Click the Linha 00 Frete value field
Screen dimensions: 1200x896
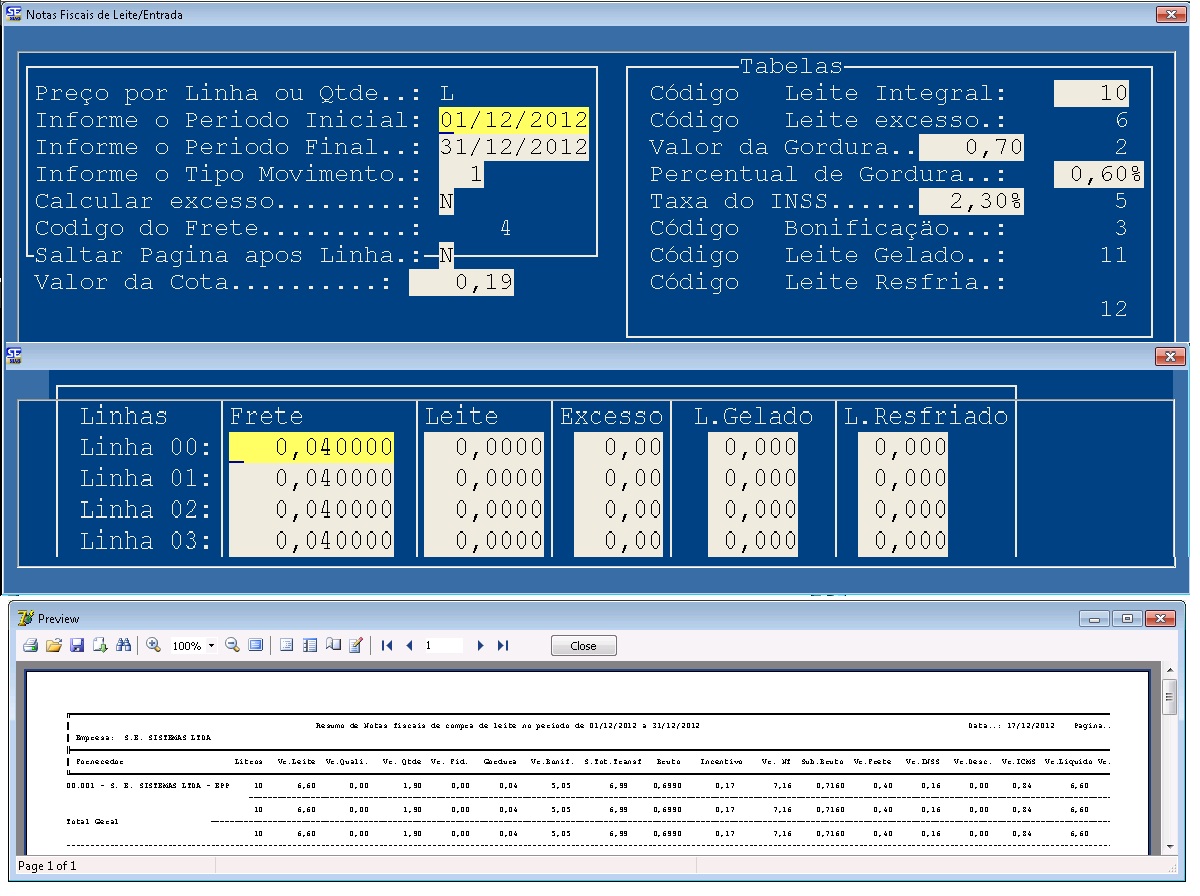(x=312, y=447)
